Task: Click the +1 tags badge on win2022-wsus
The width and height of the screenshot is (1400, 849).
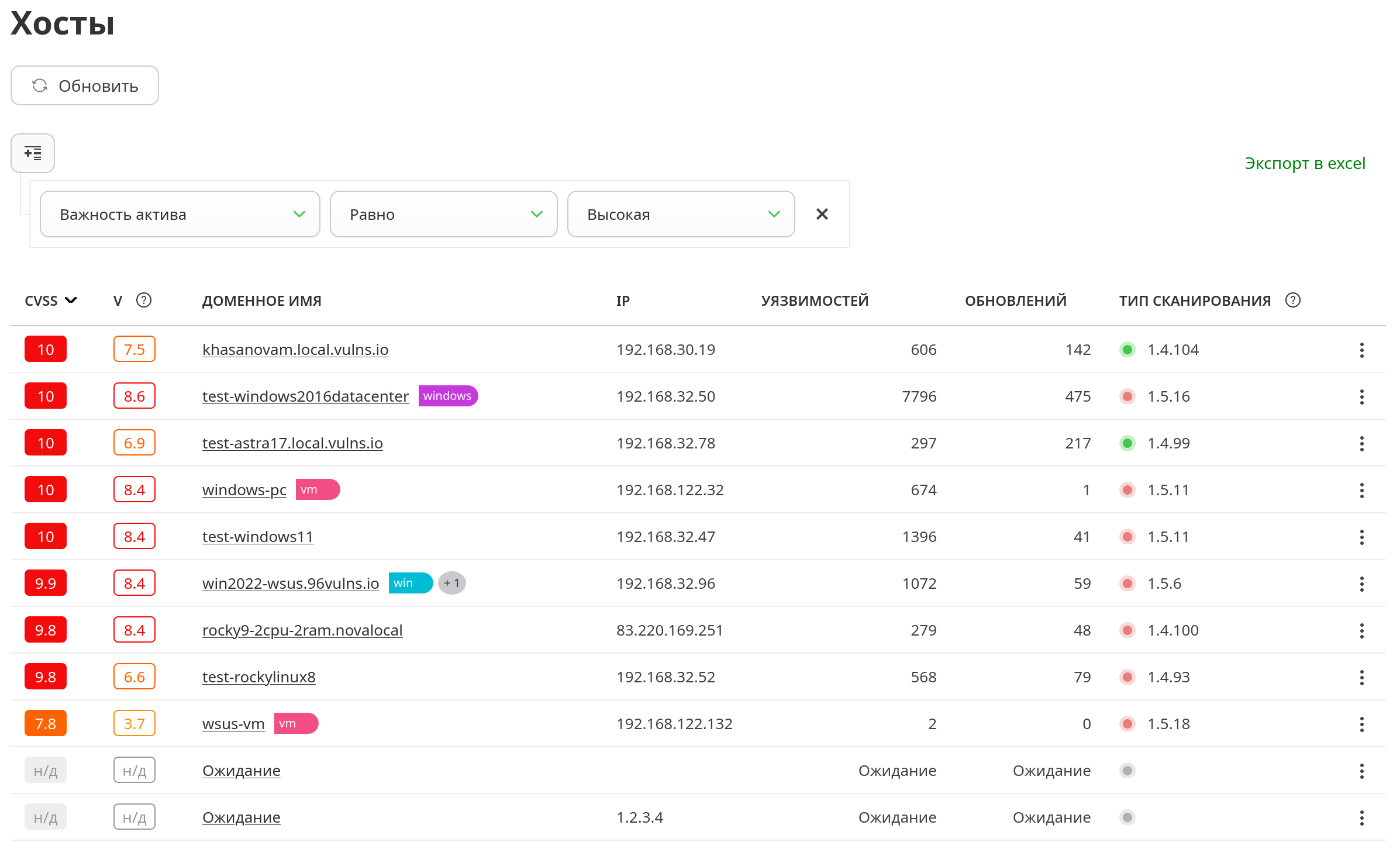Action: 451,583
